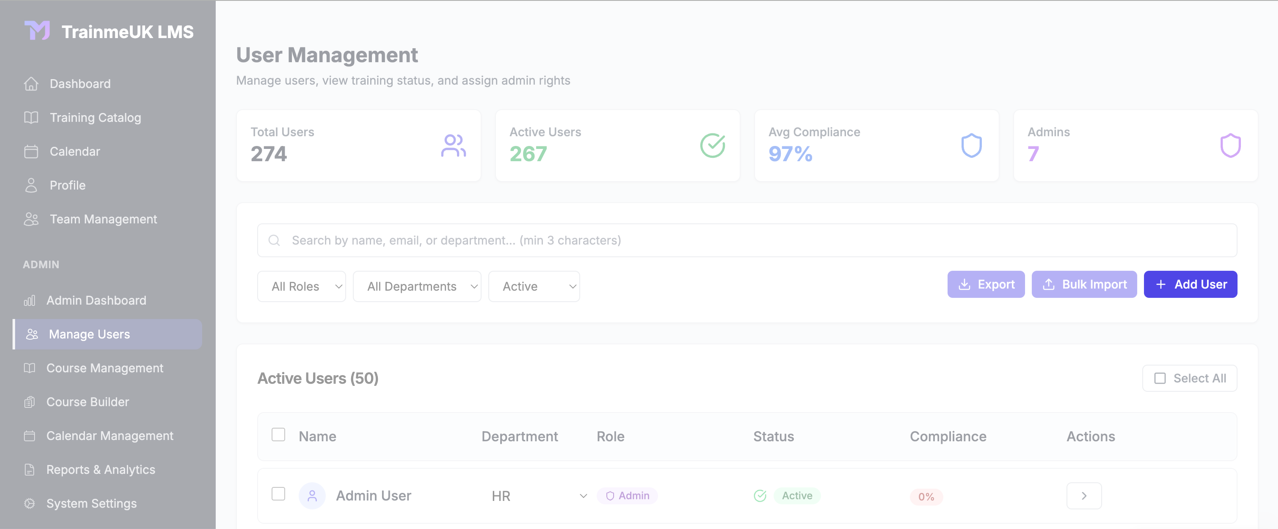
Task: Open the Active status filter dropdown
Action: (x=534, y=287)
